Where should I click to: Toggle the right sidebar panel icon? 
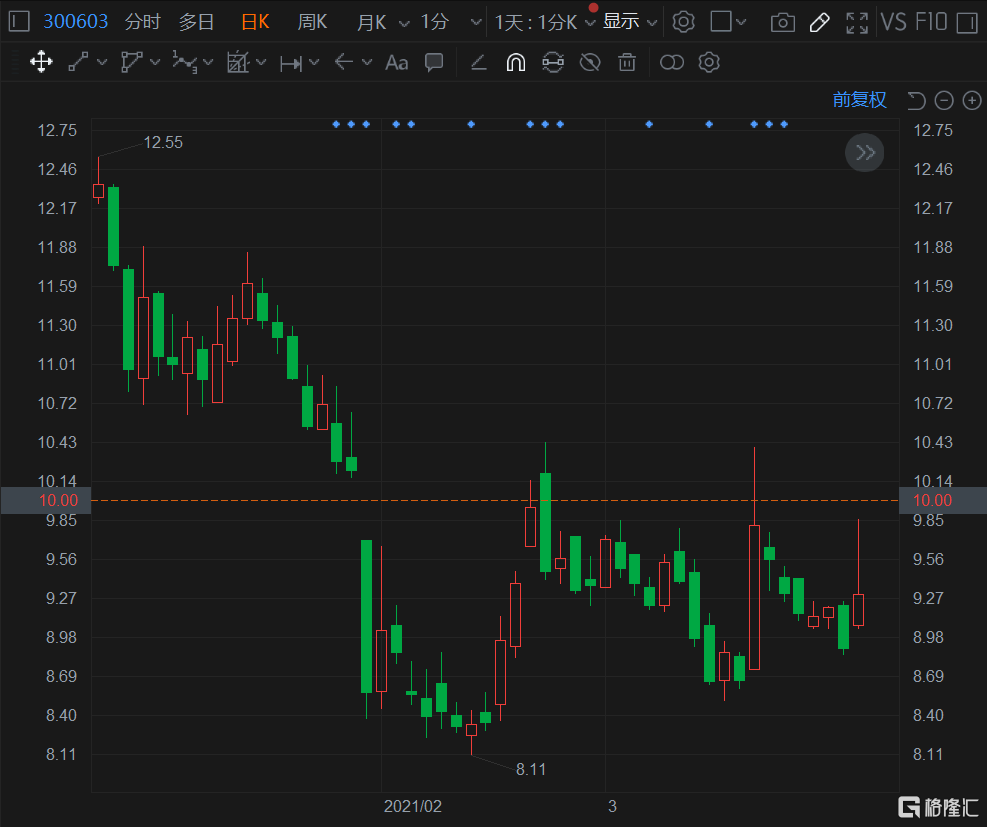click(967, 23)
